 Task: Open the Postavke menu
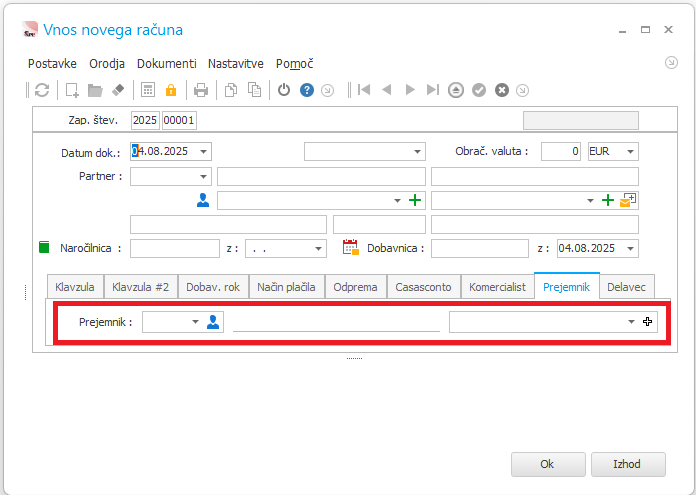[x=52, y=63]
